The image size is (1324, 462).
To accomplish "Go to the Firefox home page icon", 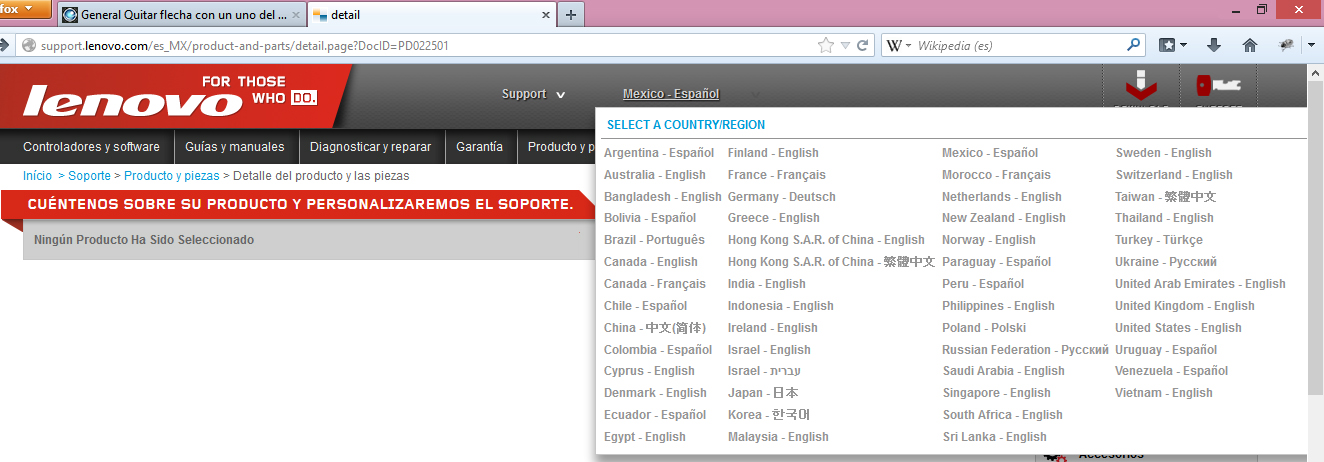I will (x=1249, y=45).
